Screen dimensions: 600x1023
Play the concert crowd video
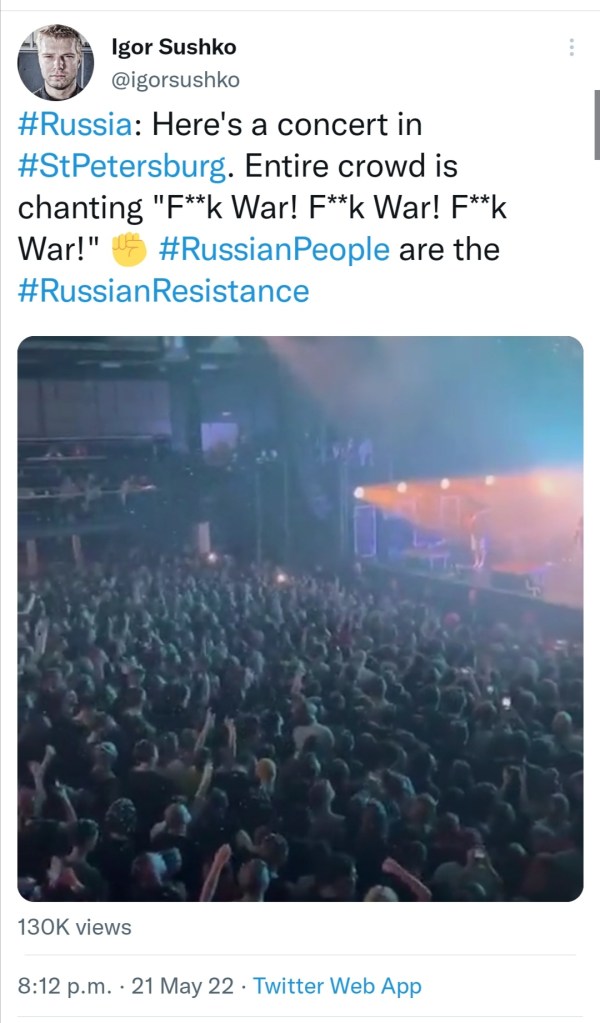300,618
